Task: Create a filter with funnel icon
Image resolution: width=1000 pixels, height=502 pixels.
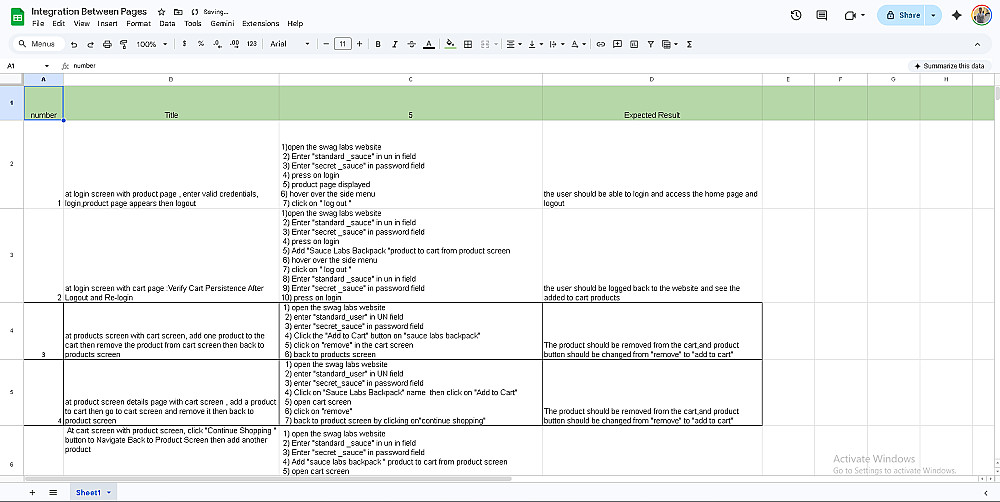Action: pos(651,44)
